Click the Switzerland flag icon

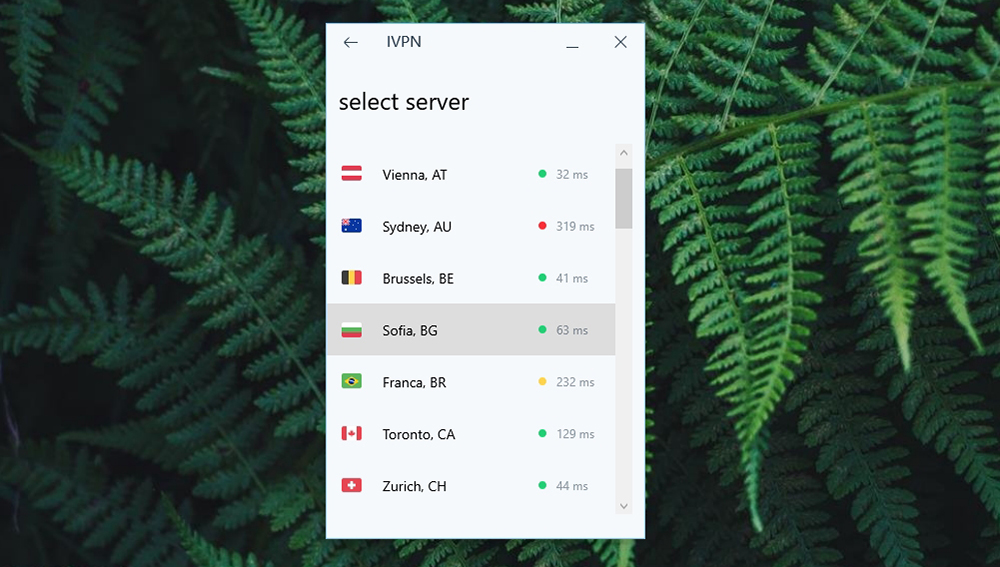pyautogui.click(x=351, y=485)
